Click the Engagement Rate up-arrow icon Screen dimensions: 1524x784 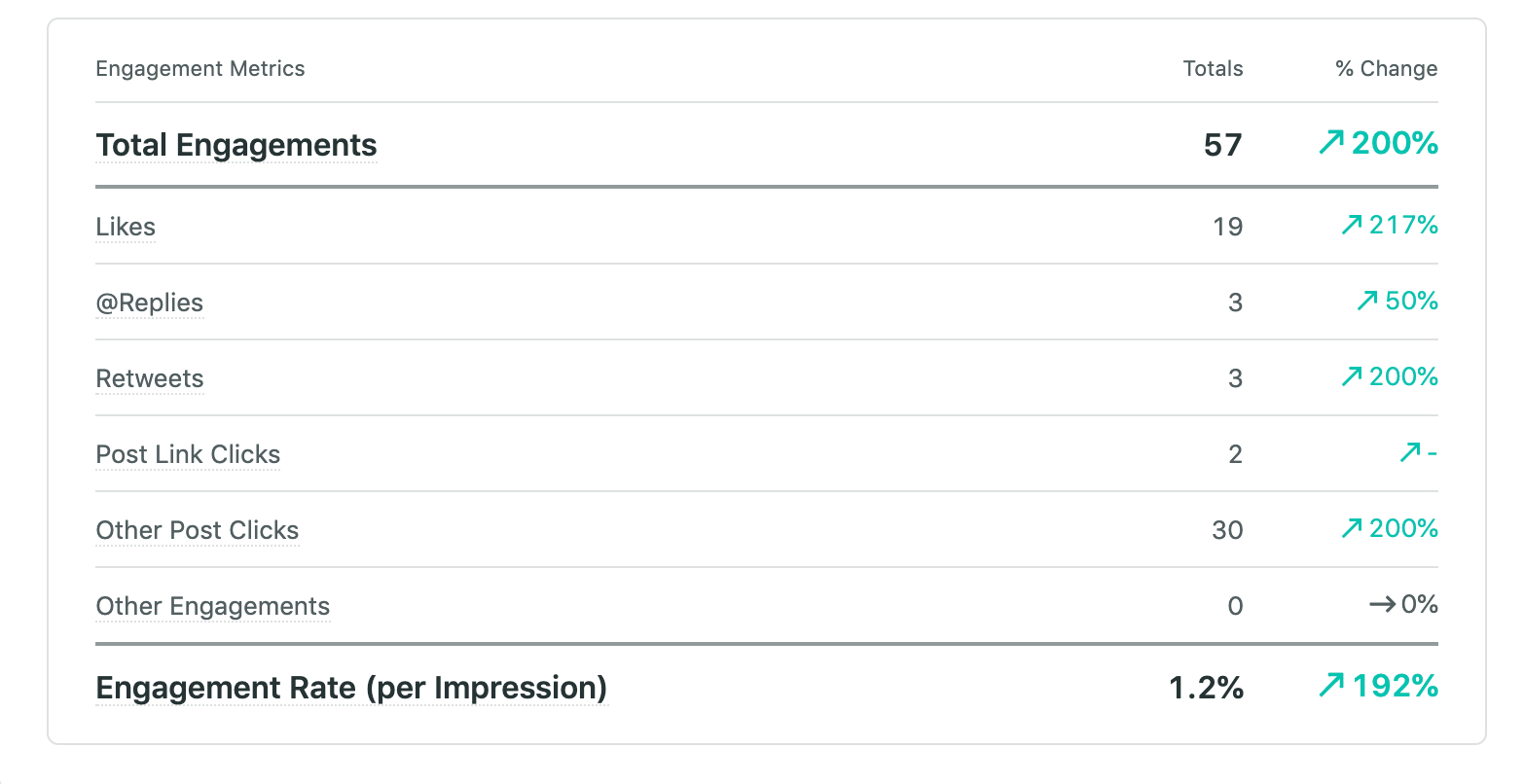point(1330,687)
